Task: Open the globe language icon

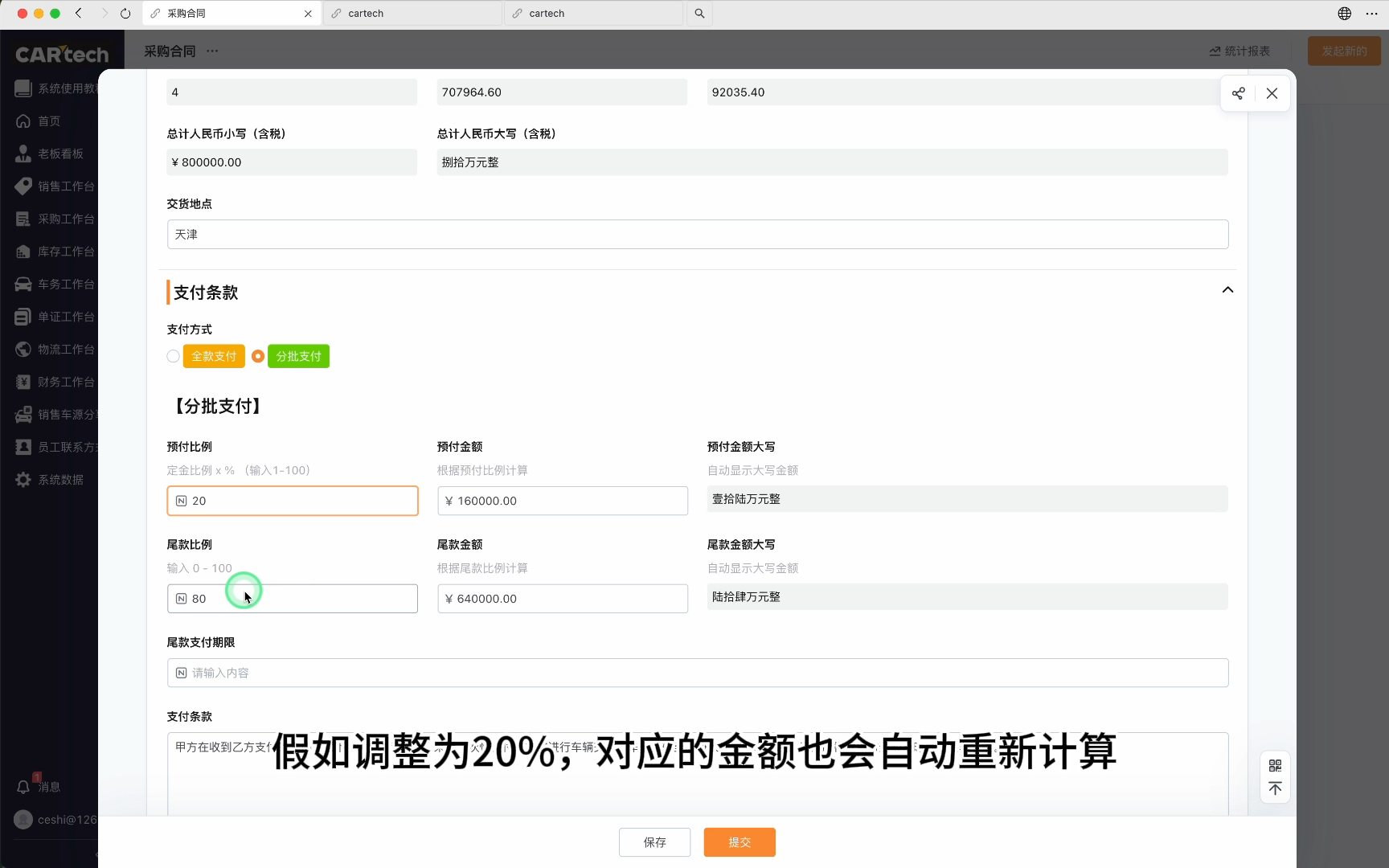Action: [1344, 14]
